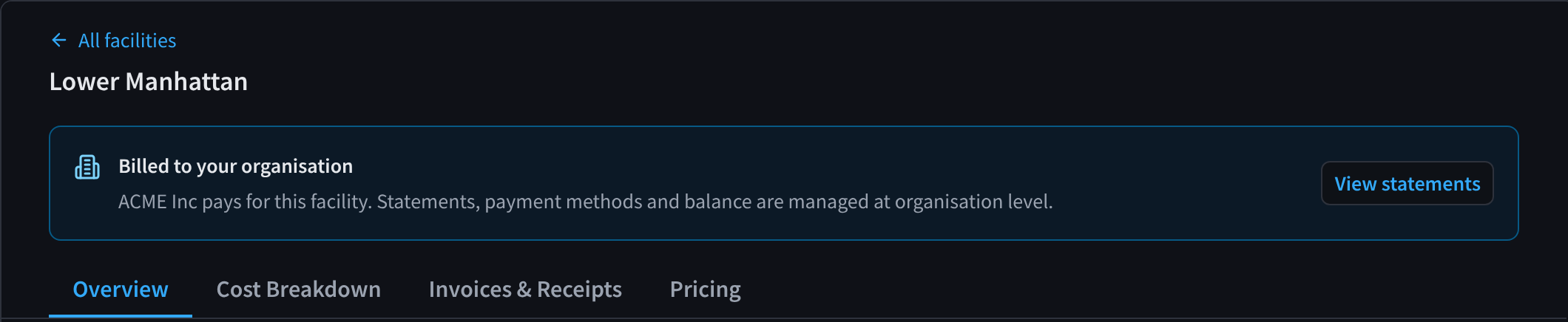Click the organisation building icon in the banner

(87, 167)
